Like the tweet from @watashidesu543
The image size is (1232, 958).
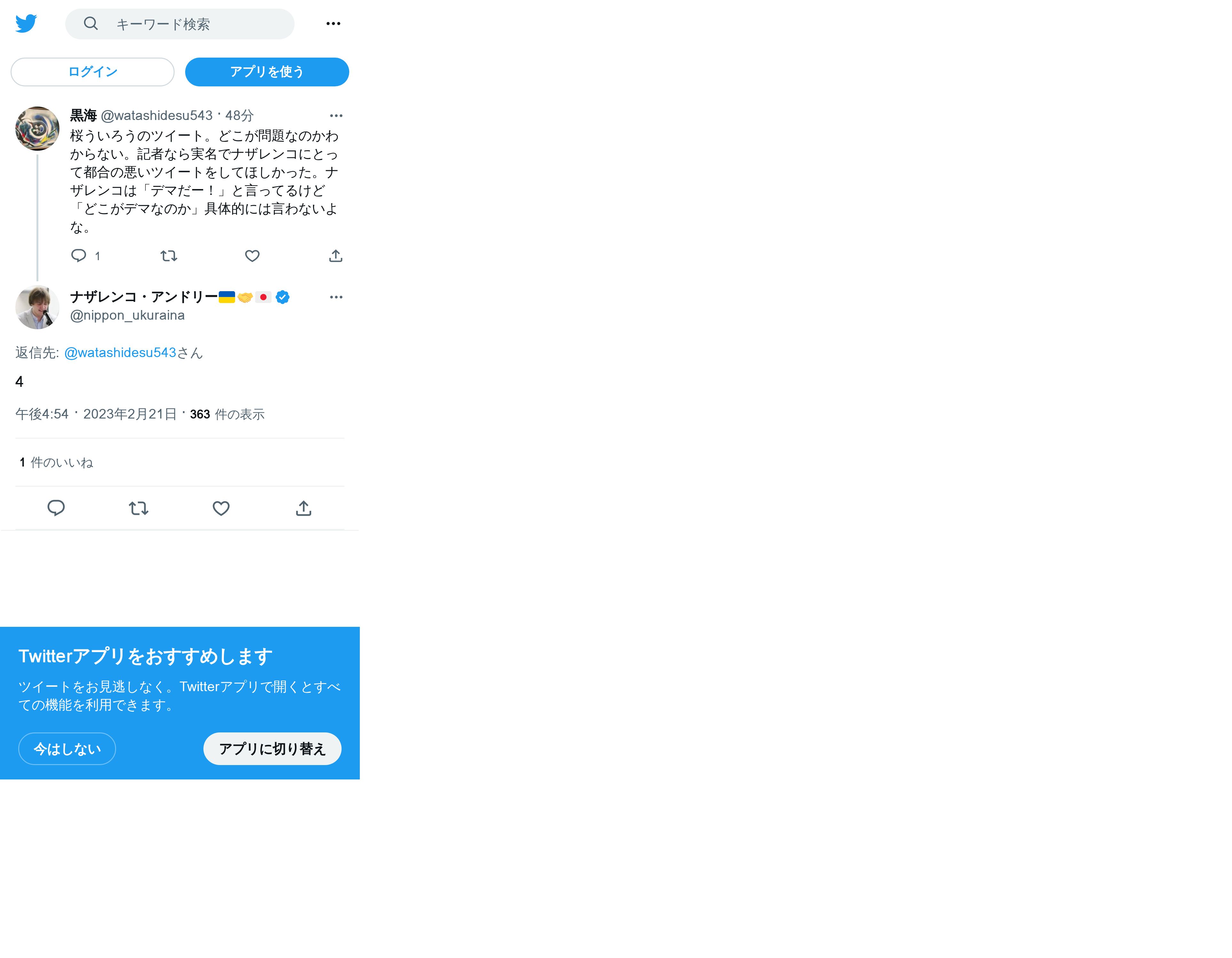coord(252,256)
